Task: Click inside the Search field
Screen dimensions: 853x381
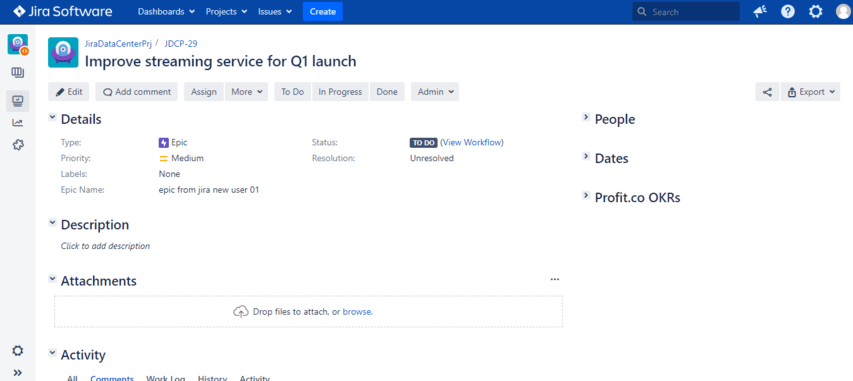Action: click(686, 11)
